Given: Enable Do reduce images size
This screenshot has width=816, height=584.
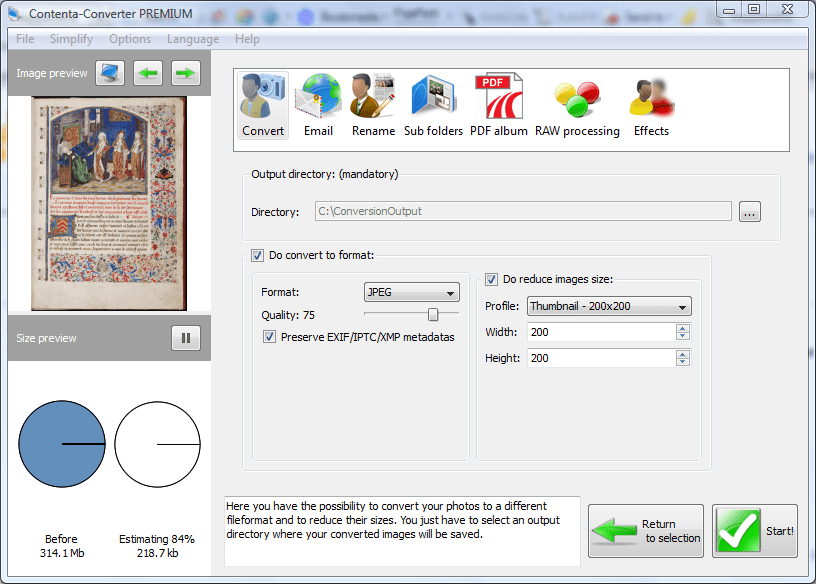Looking at the screenshot, I should click(x=490, y=280).
